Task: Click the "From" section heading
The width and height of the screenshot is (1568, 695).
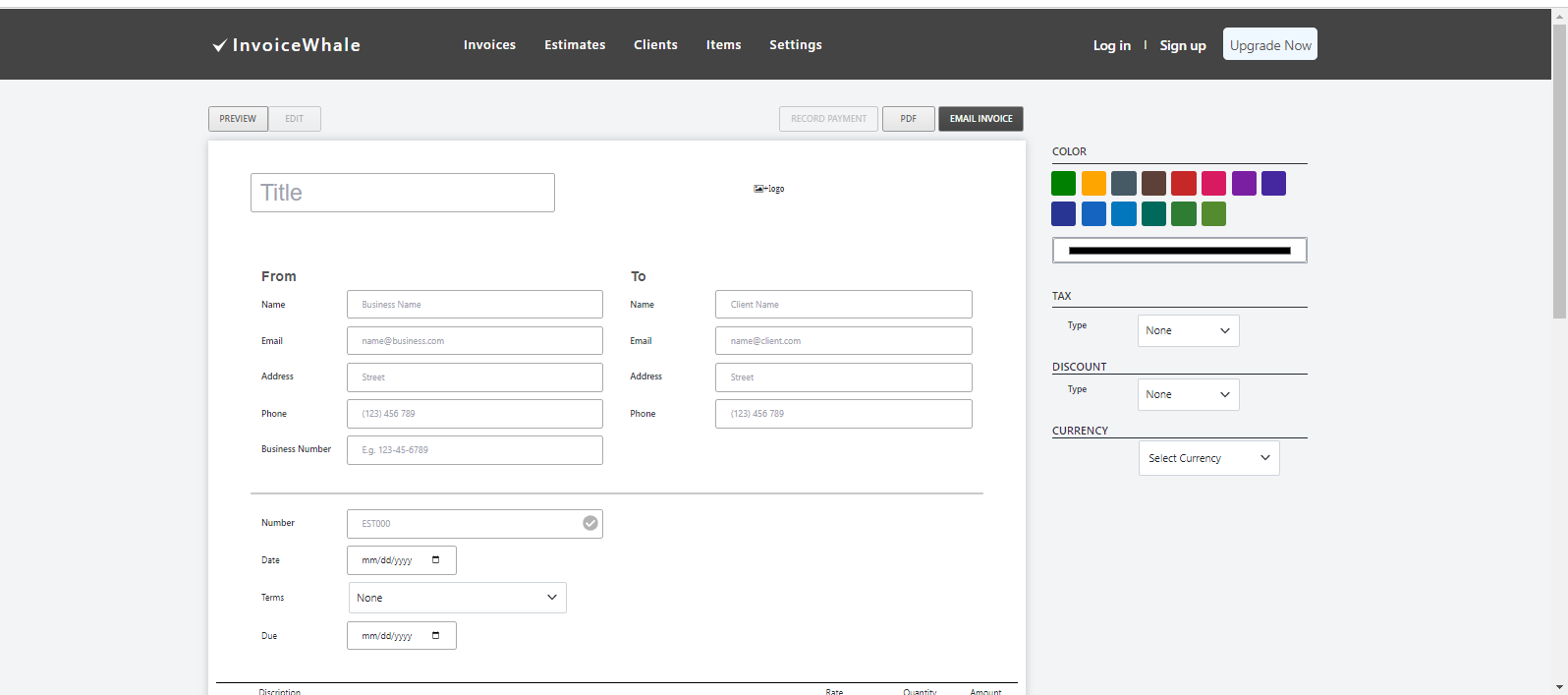Action: [279, 276]
